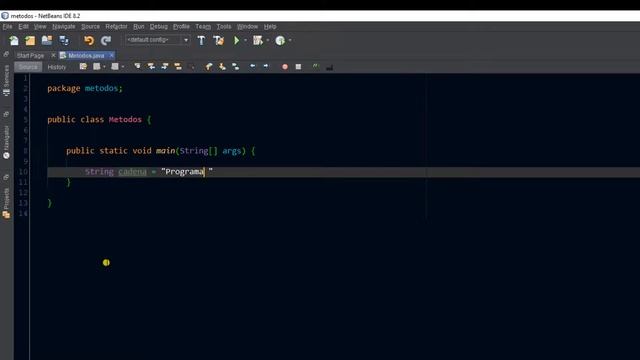The image size is (640, 360).
Task: Open the minimized Projects side panel
Action: 6,203
